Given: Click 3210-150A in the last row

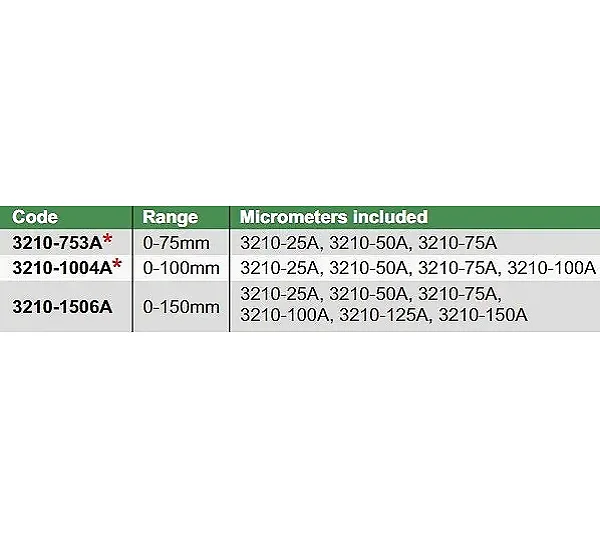Looking at the screenshot, I should tap(483, 315).
